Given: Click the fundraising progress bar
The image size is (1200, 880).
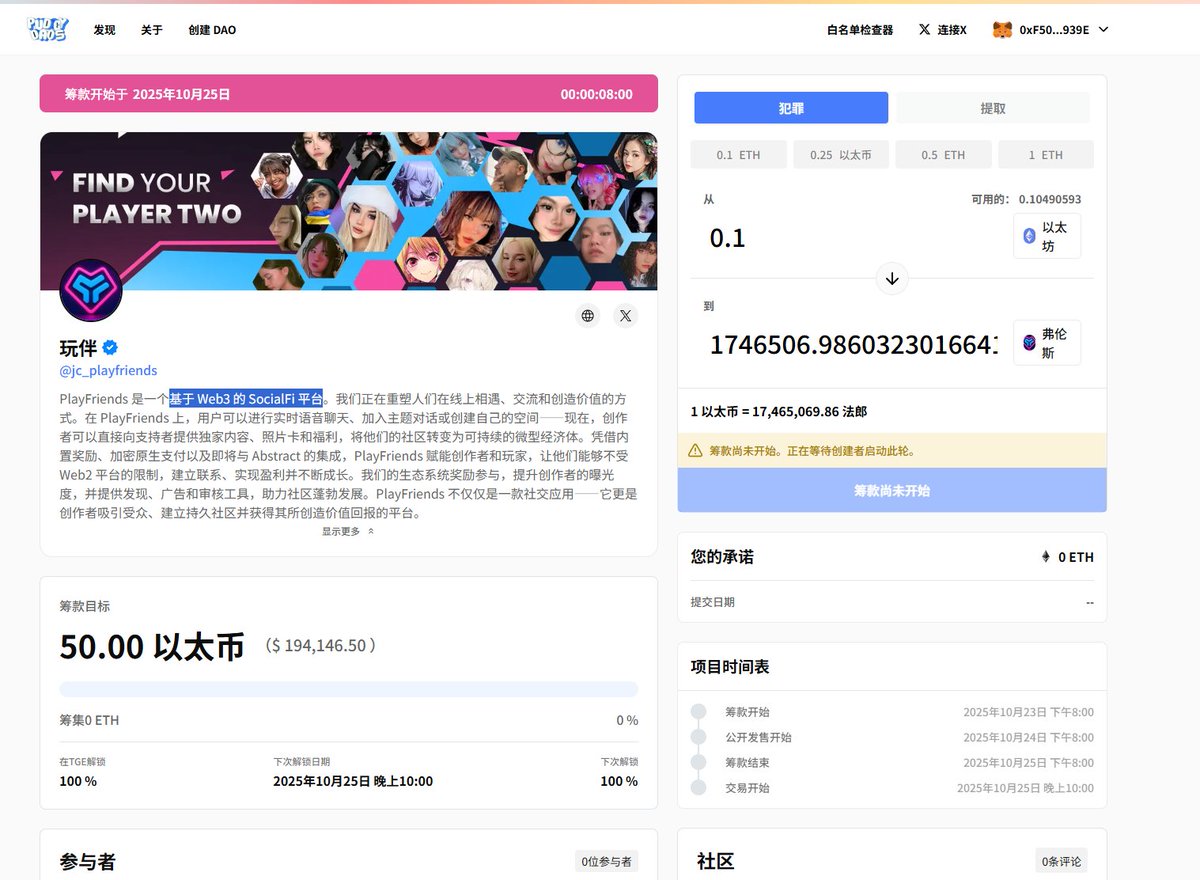Looking at the screenshot, I should 348,689.
